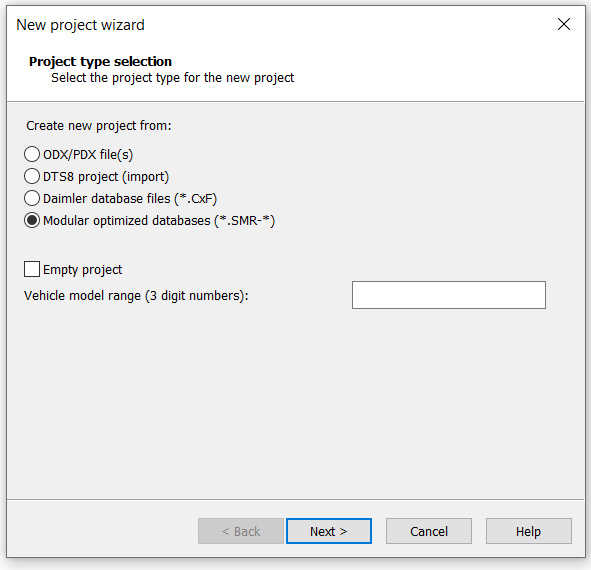Focus the Vehicle model range input field
591x570 pixels.
pos(449,295)
